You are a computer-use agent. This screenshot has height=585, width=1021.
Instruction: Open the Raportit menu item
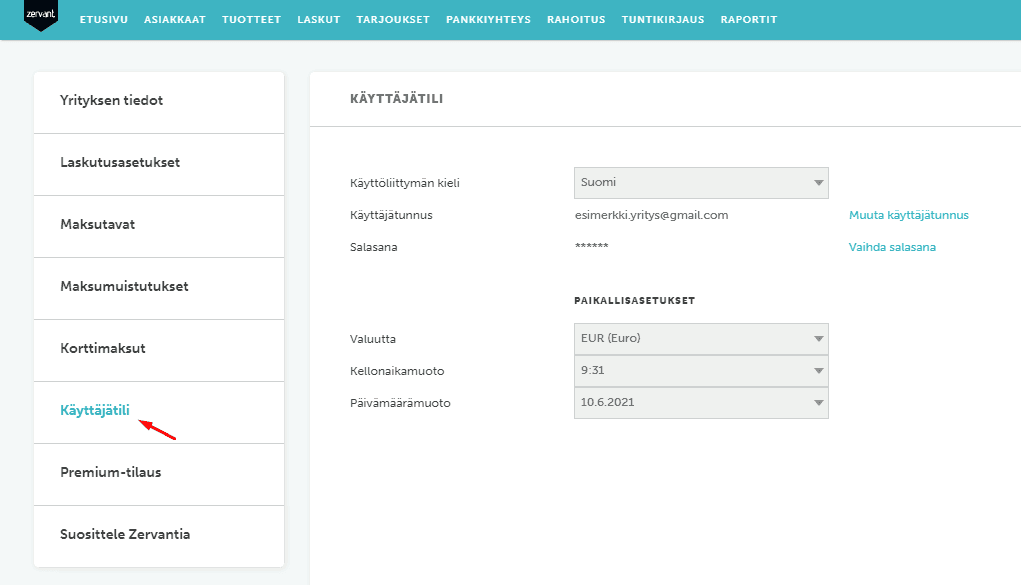pos(748,20)
